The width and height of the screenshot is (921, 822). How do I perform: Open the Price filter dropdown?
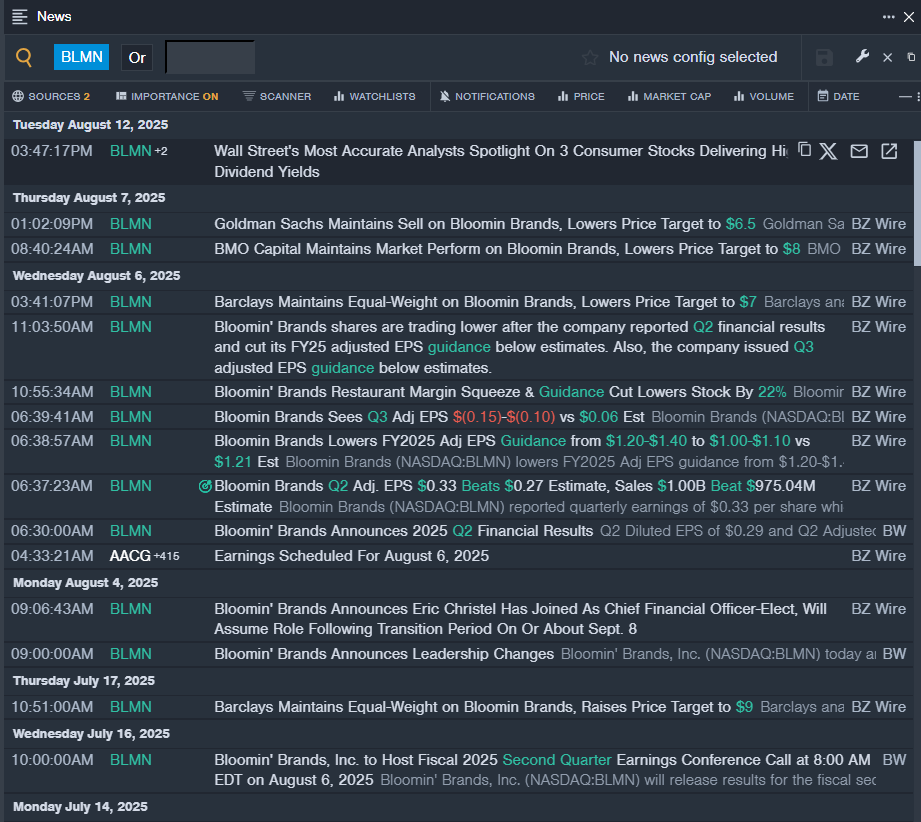pyautogui.click(x=581, y=96)
